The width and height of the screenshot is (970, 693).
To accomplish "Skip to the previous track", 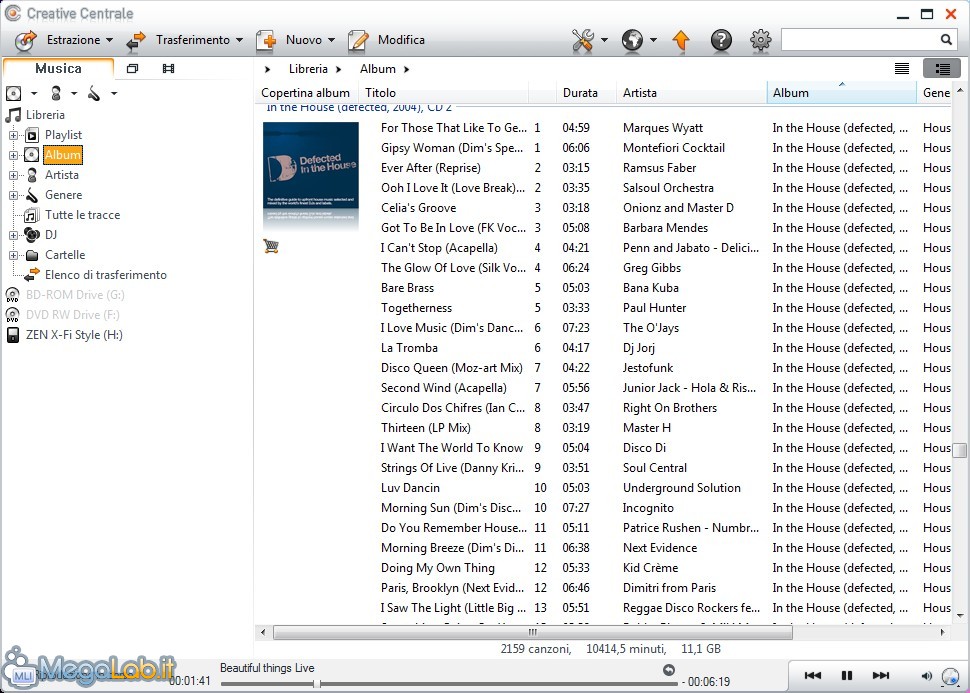I will (812, 675).
